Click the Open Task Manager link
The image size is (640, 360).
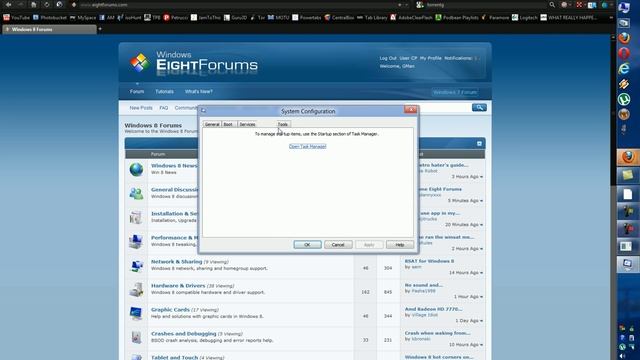(307, 146)
